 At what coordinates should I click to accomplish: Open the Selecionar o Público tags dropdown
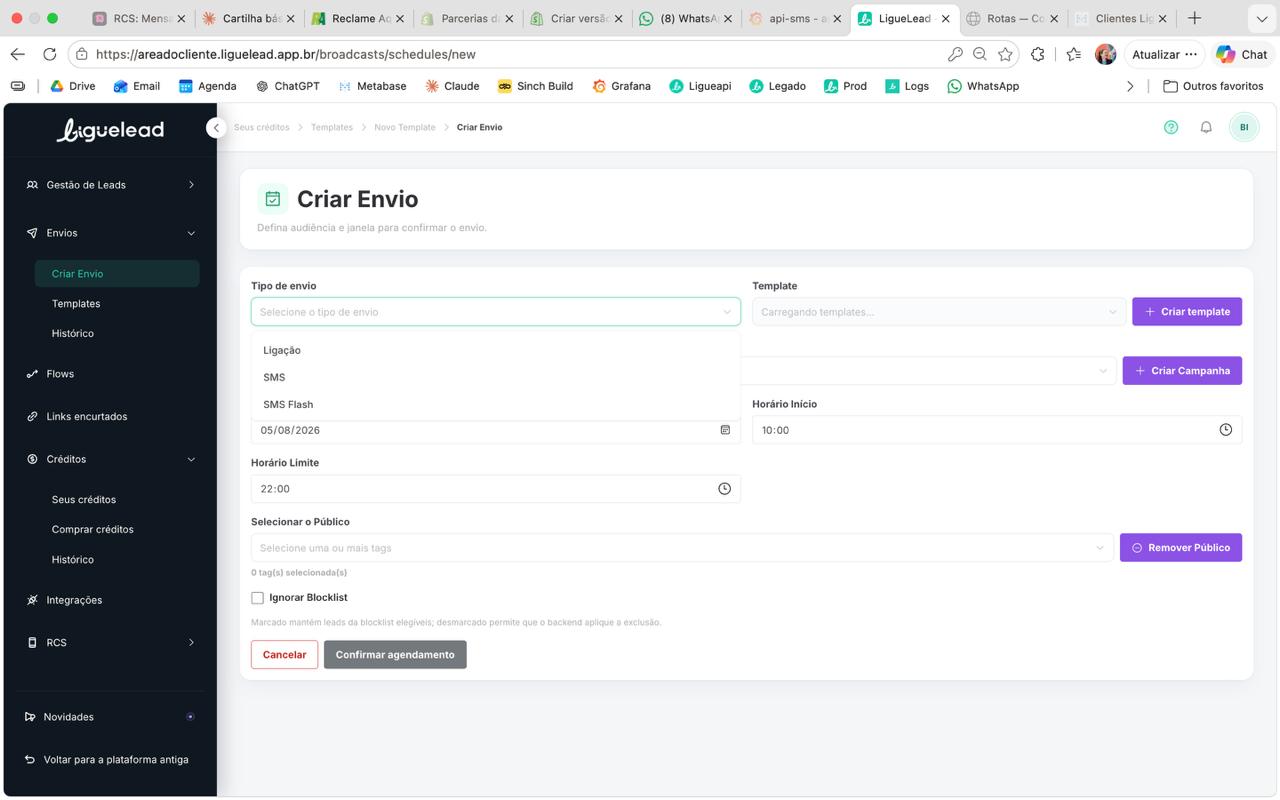(x=682, y=548)
